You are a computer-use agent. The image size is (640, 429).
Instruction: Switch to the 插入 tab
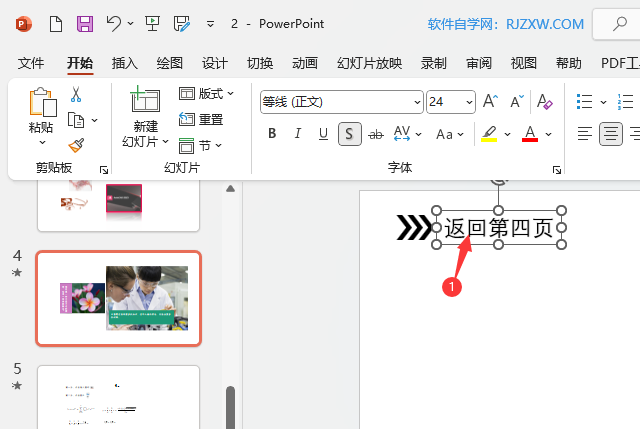(124, 63)
